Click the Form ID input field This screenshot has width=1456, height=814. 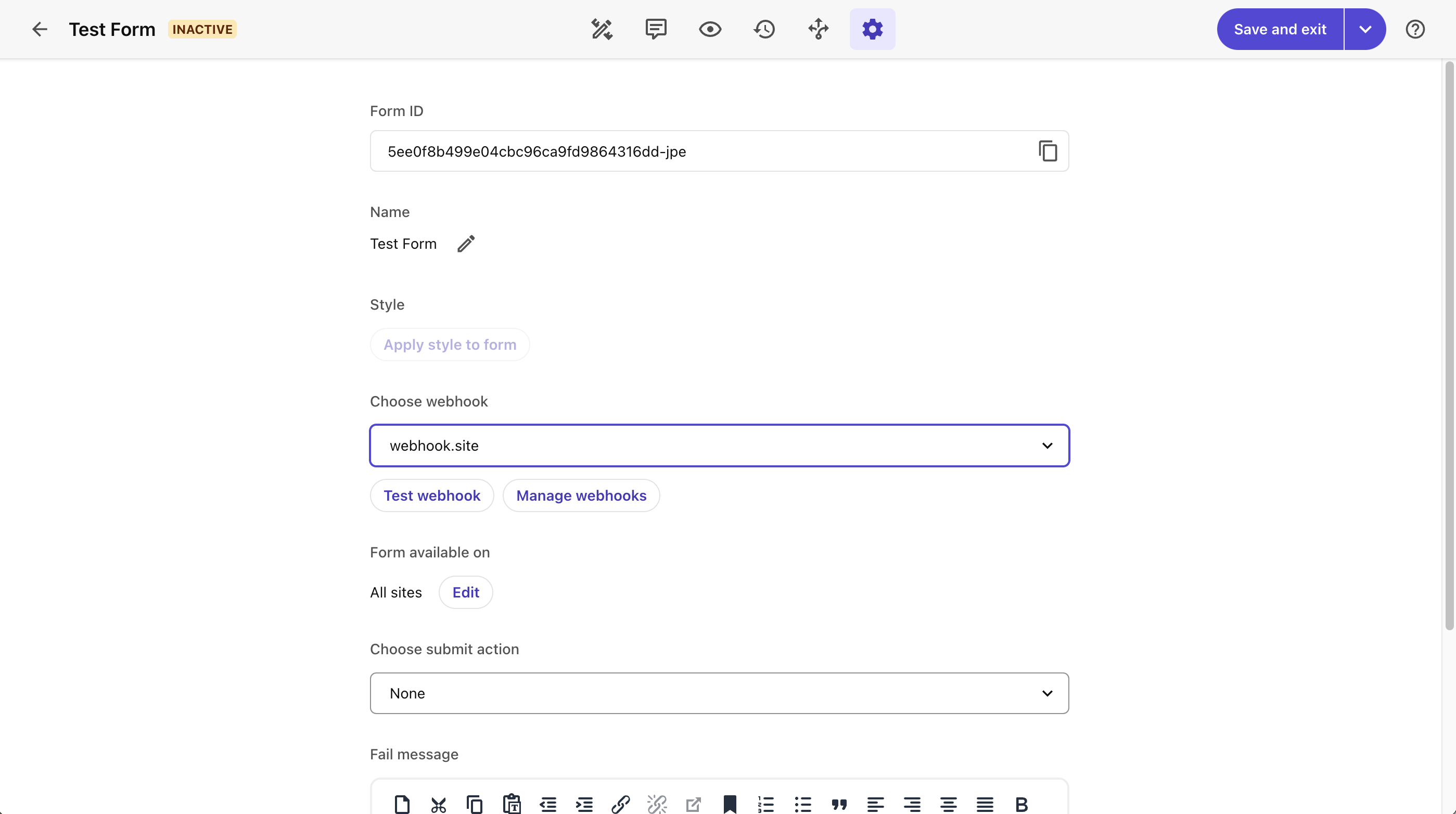(x=719, y=151)
